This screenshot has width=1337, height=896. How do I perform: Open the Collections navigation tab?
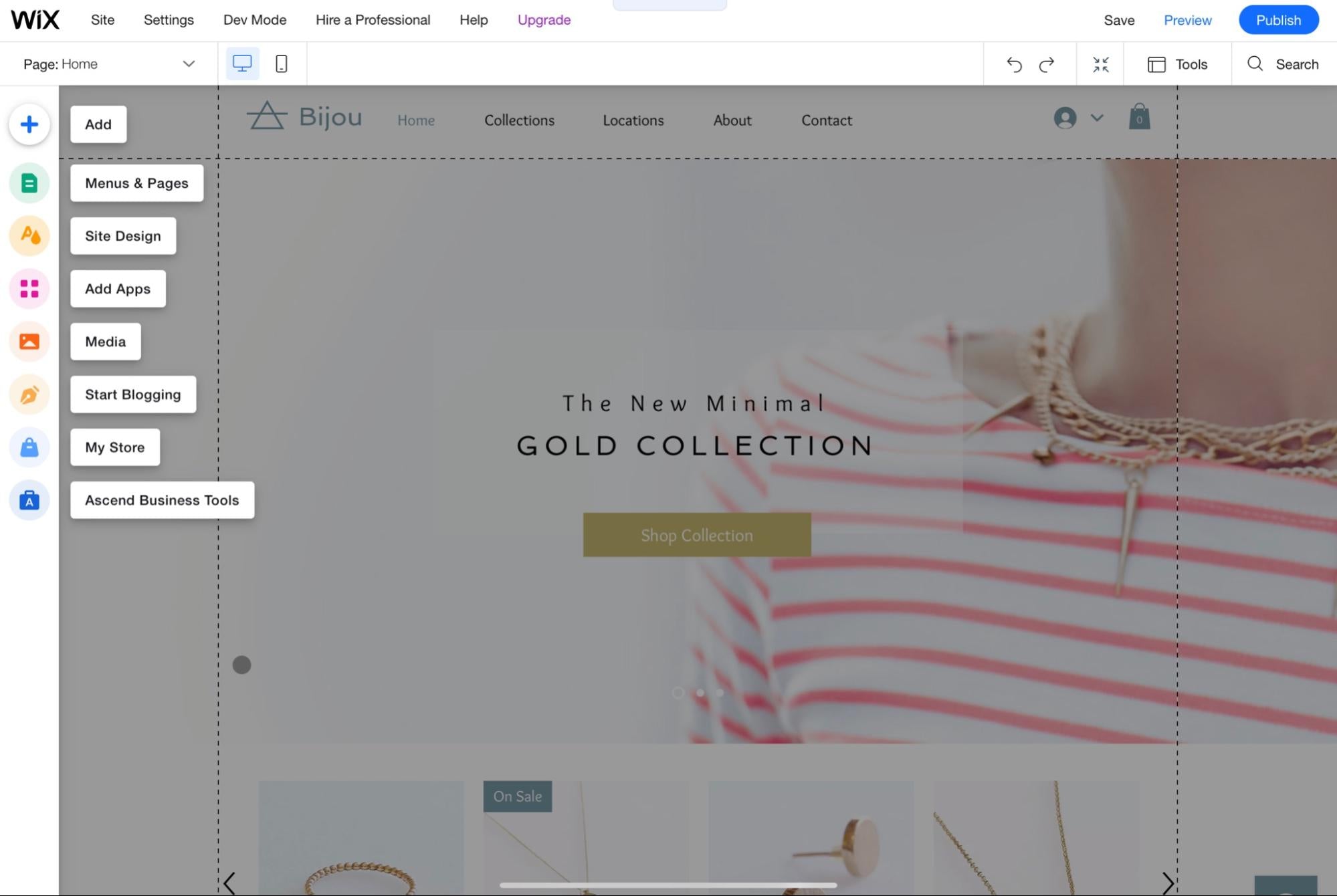click(518, 119)
